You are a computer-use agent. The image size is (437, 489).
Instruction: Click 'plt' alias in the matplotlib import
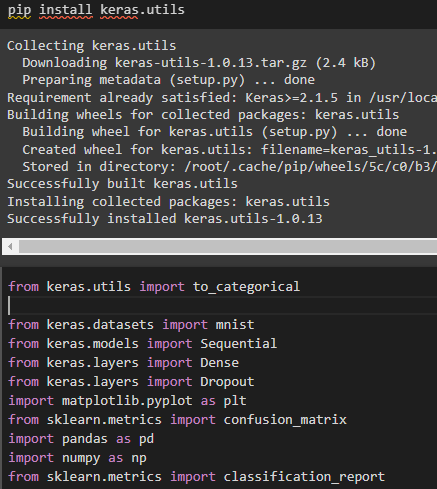tap(235, 401)
